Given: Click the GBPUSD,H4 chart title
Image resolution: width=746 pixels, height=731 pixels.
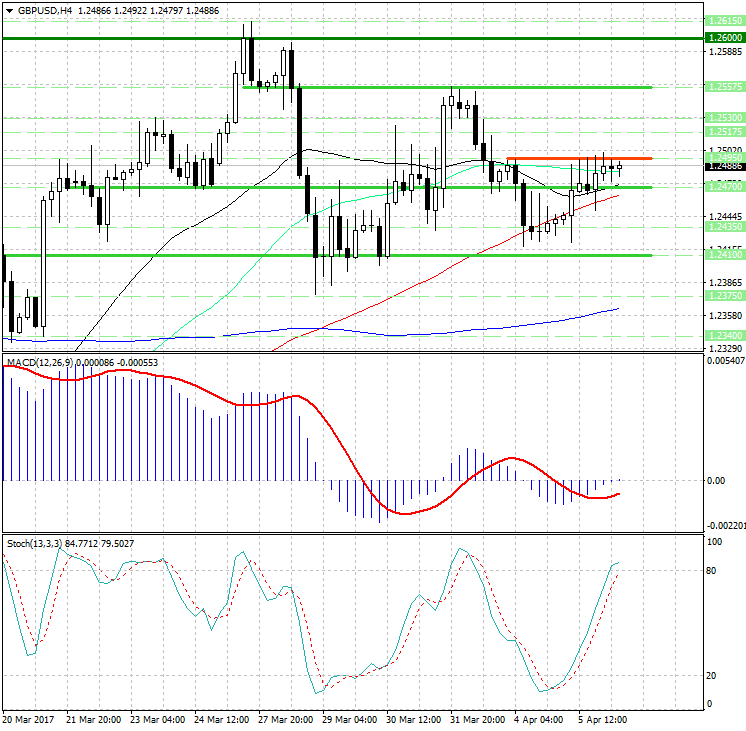Looking at the screenshot, I should [x=38, y=10].
